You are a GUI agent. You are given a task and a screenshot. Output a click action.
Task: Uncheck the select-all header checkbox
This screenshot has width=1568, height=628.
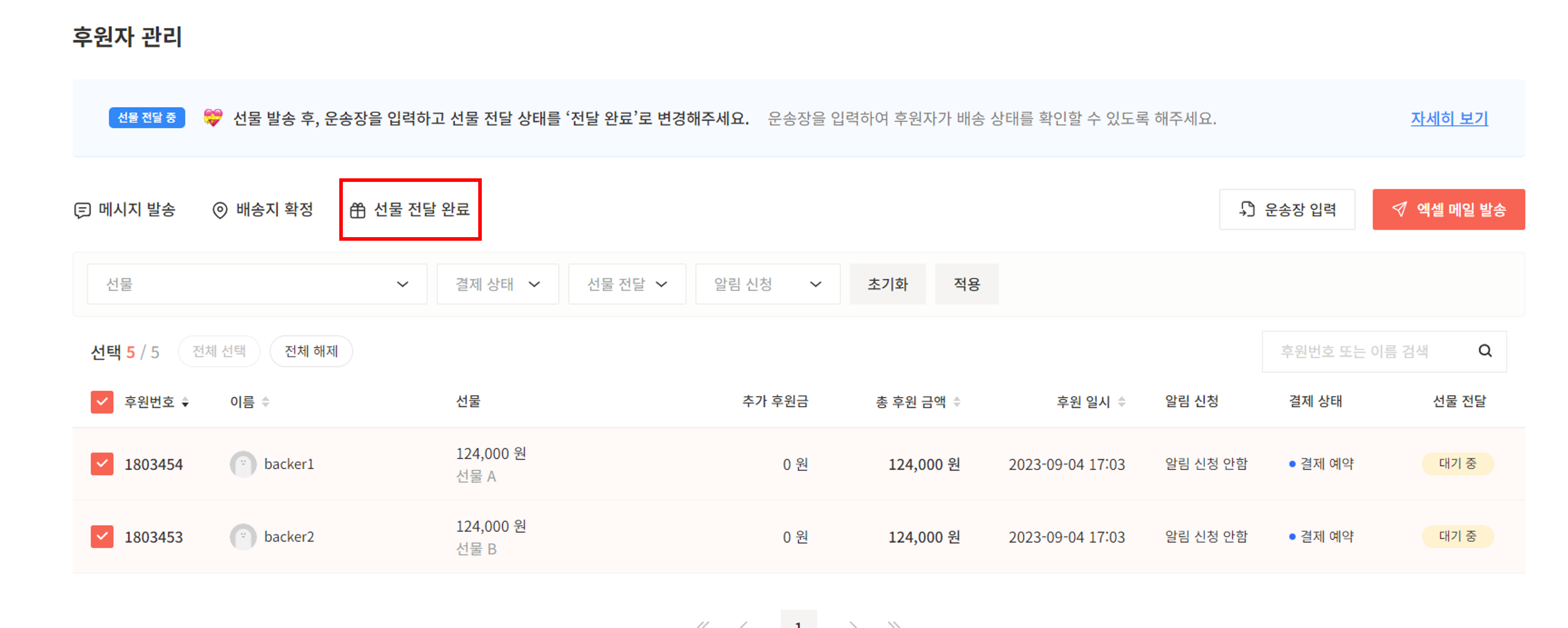[102, 402]
